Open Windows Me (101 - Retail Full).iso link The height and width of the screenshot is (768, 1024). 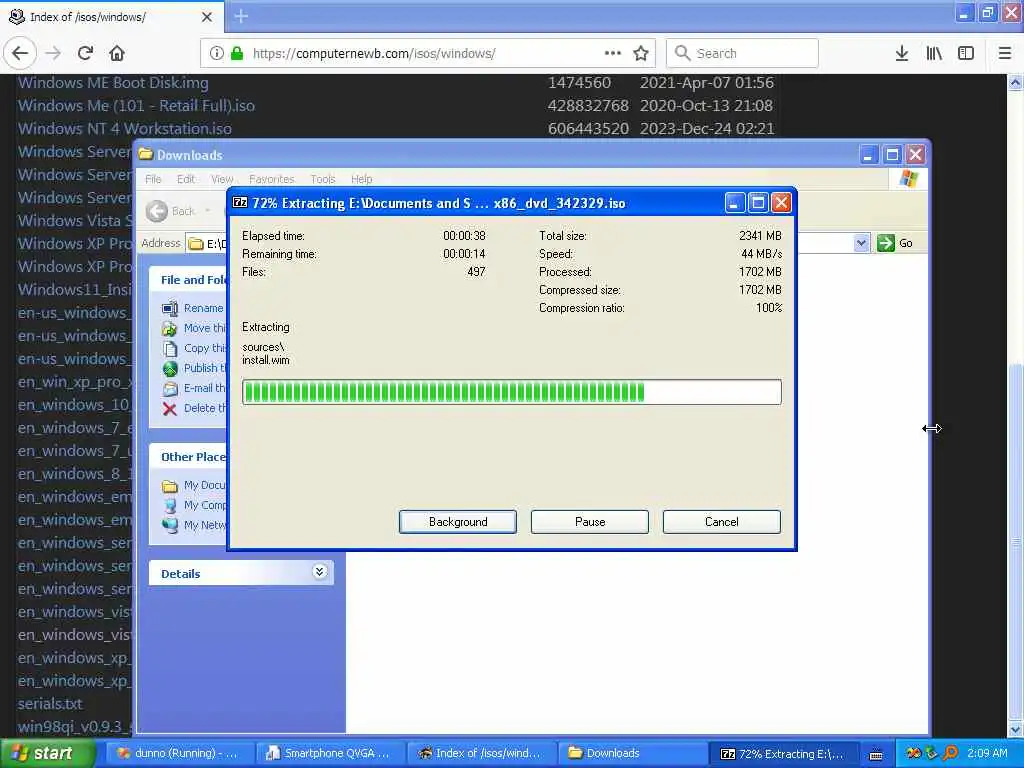click(136, 106)
